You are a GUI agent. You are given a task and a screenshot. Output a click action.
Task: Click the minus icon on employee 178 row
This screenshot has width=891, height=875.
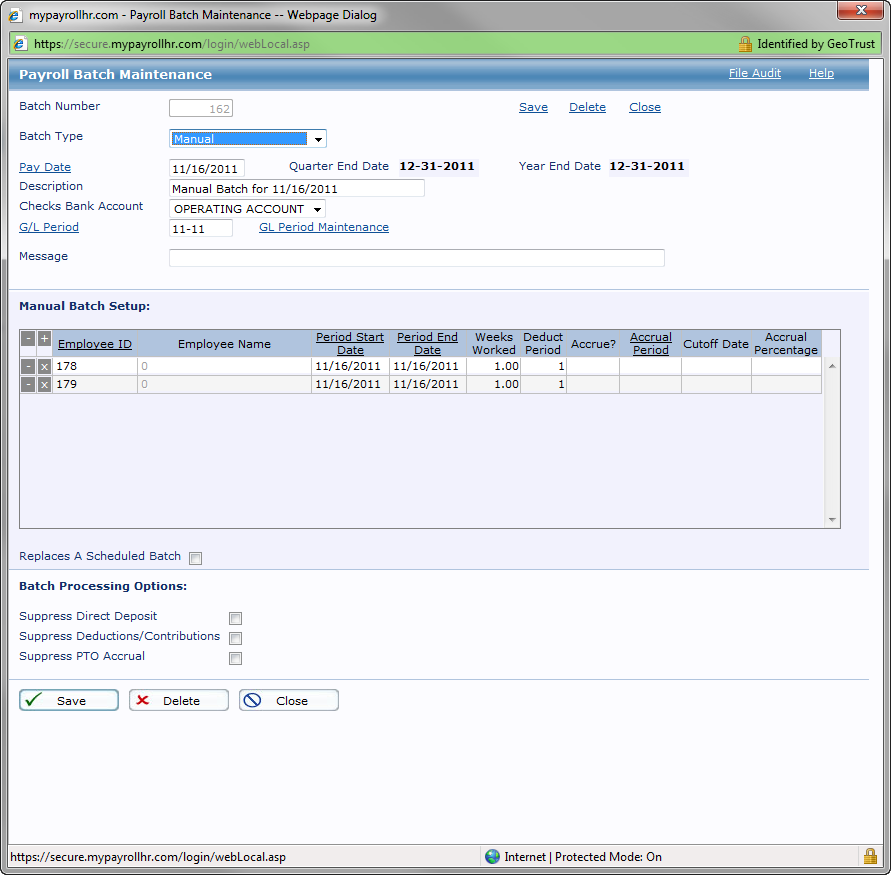(x=28, y=366)
